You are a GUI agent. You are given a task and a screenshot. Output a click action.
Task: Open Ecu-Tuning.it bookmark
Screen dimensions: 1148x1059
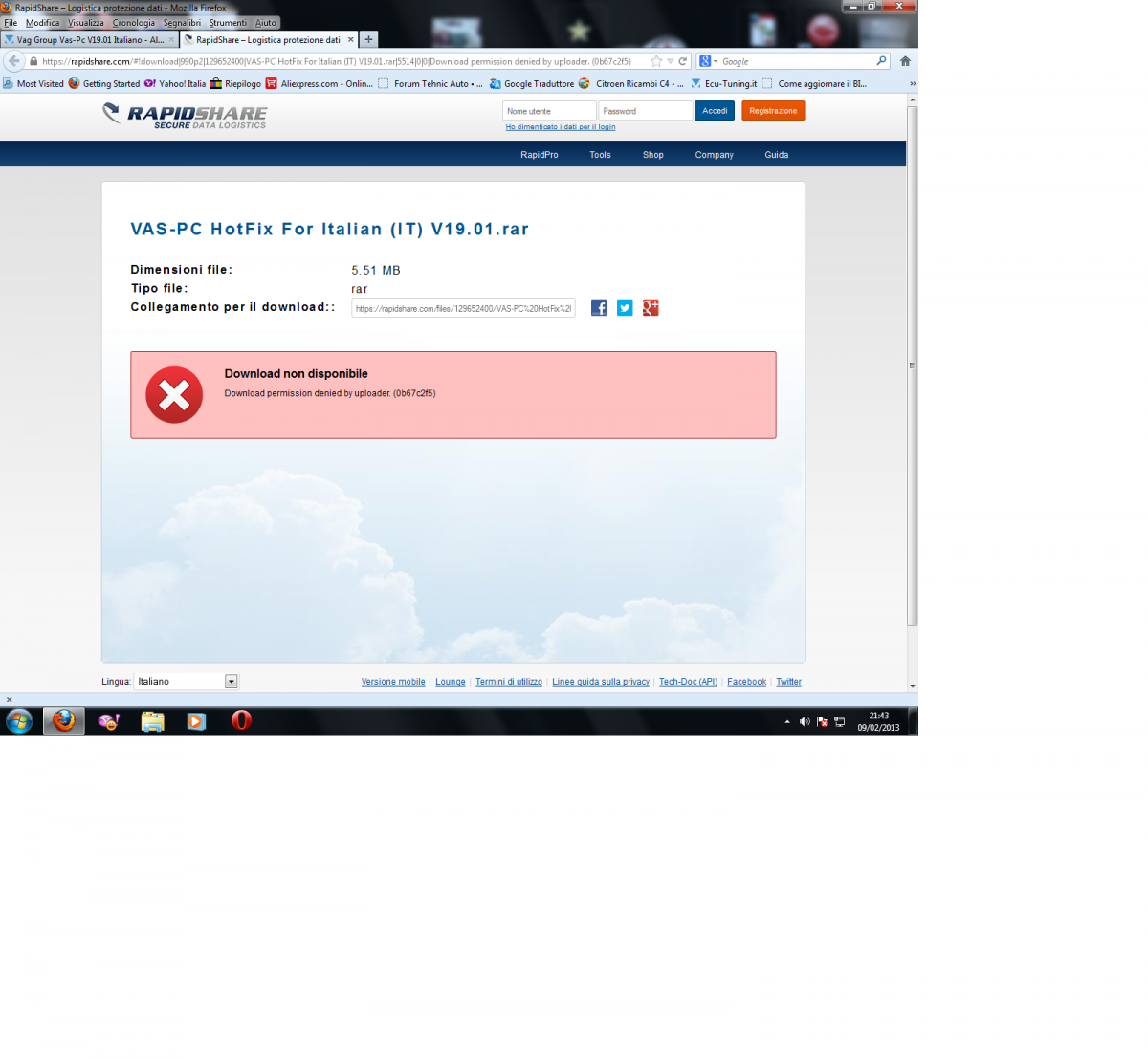pos(723,84)
